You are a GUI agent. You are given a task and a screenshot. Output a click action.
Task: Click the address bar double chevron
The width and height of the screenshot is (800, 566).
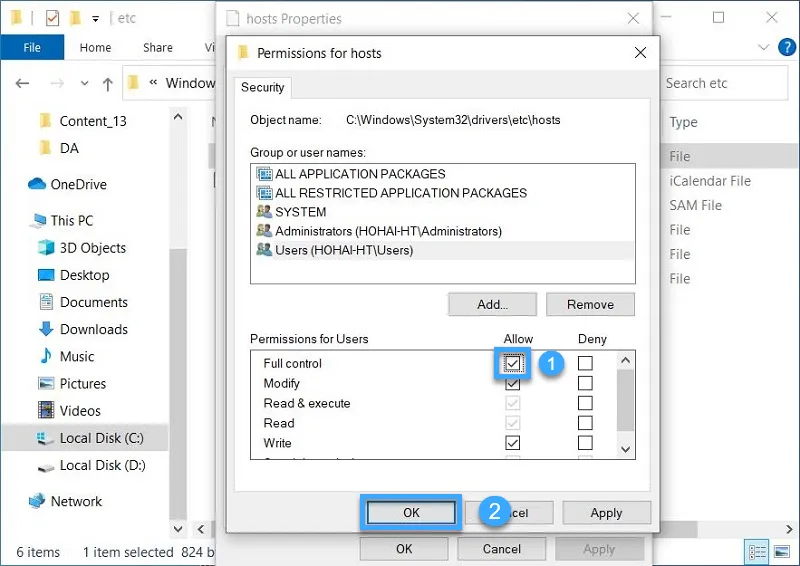[153, 83]
